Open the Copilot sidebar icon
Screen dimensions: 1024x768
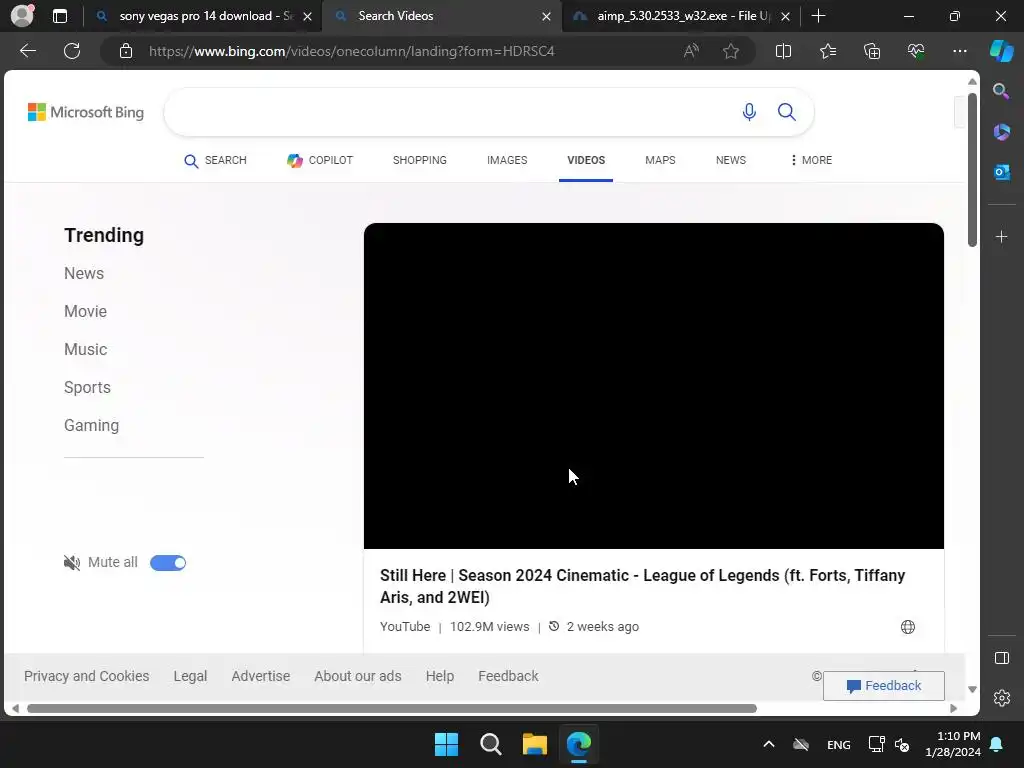[x=1001, y=51]
